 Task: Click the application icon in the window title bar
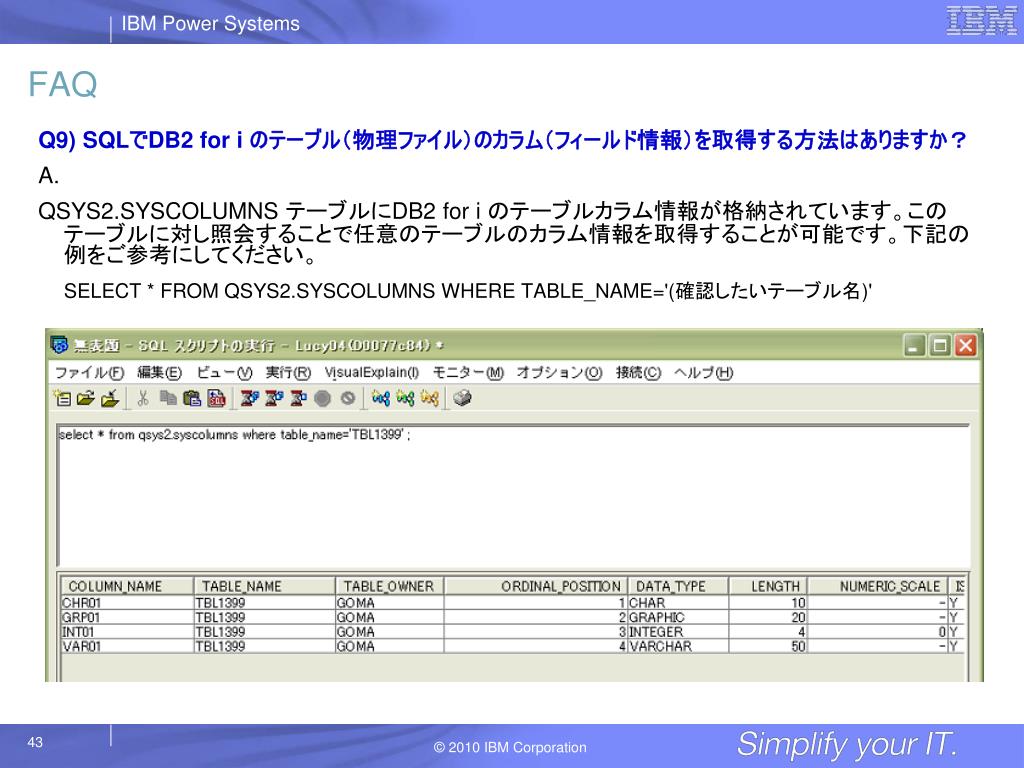pyautogui.click(x=59, y=345)
